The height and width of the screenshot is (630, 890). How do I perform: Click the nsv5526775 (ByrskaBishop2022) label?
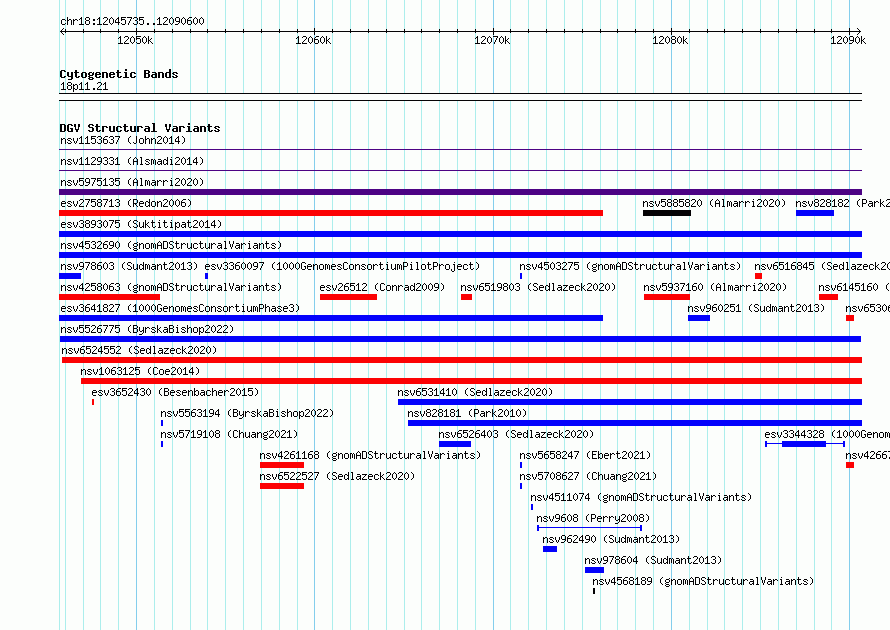coord(147,329)
